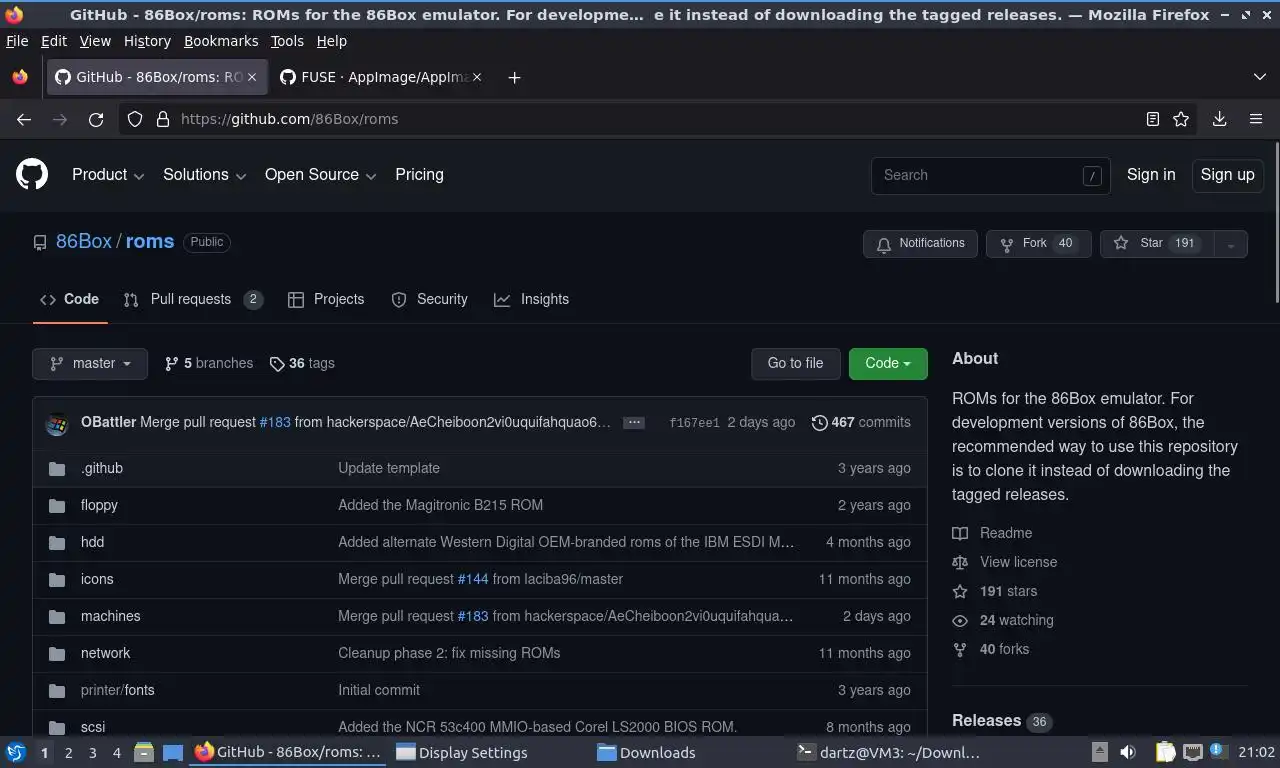The height and width of the screenshot is (768, 1280).
Task: Open the Tools menu
Action: [x=287, y=41]
